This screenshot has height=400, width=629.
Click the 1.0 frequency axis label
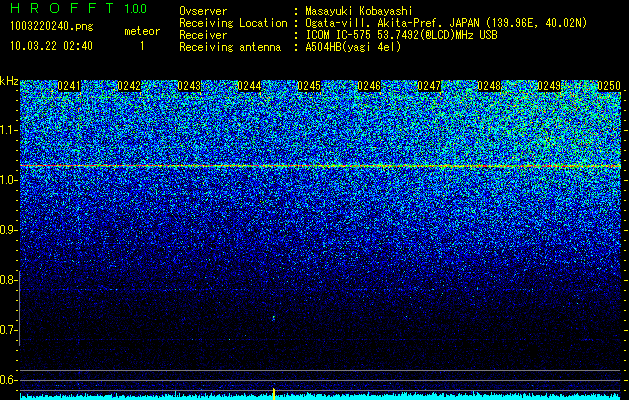tap(8, 181)
